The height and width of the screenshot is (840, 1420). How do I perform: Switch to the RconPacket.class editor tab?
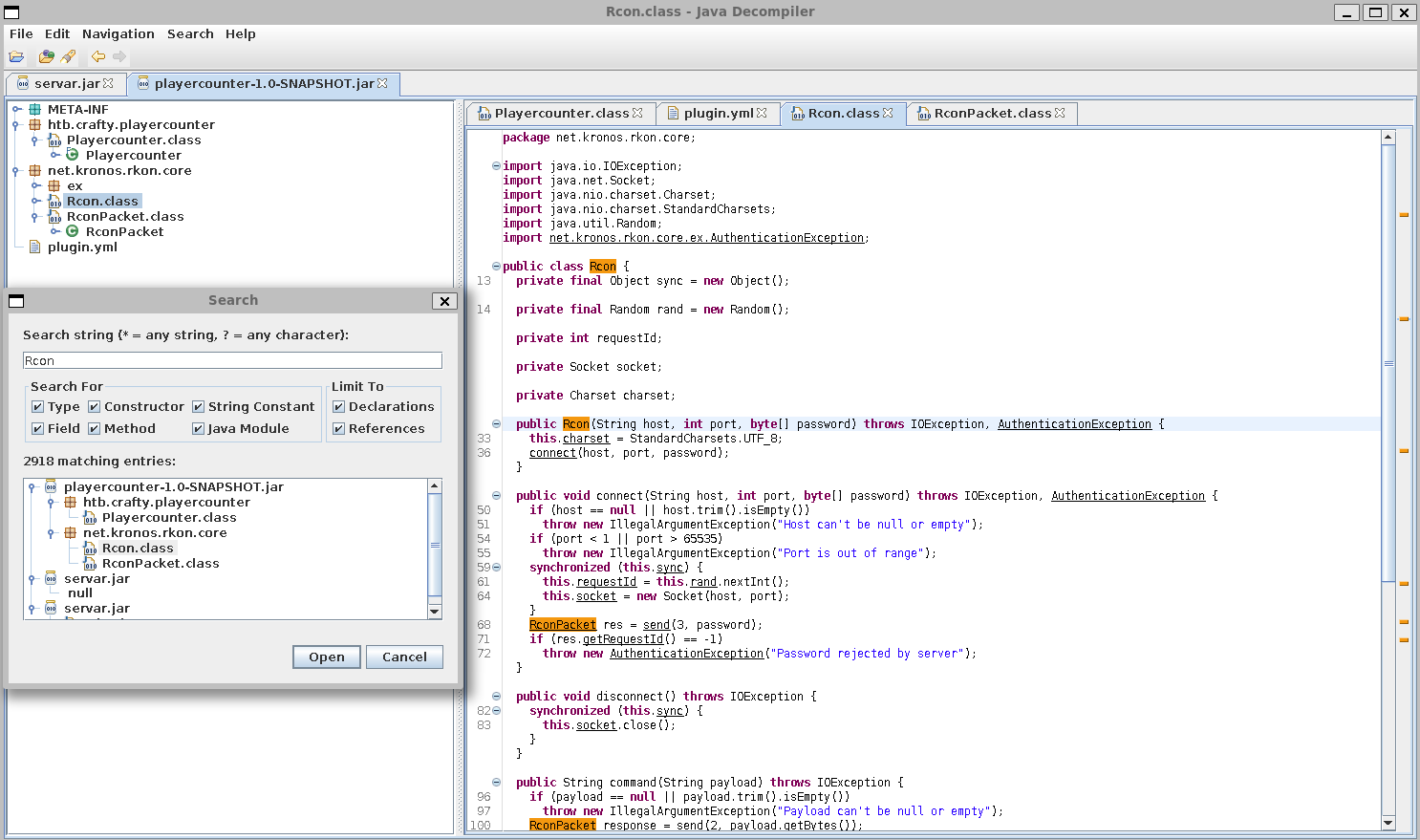991,113
